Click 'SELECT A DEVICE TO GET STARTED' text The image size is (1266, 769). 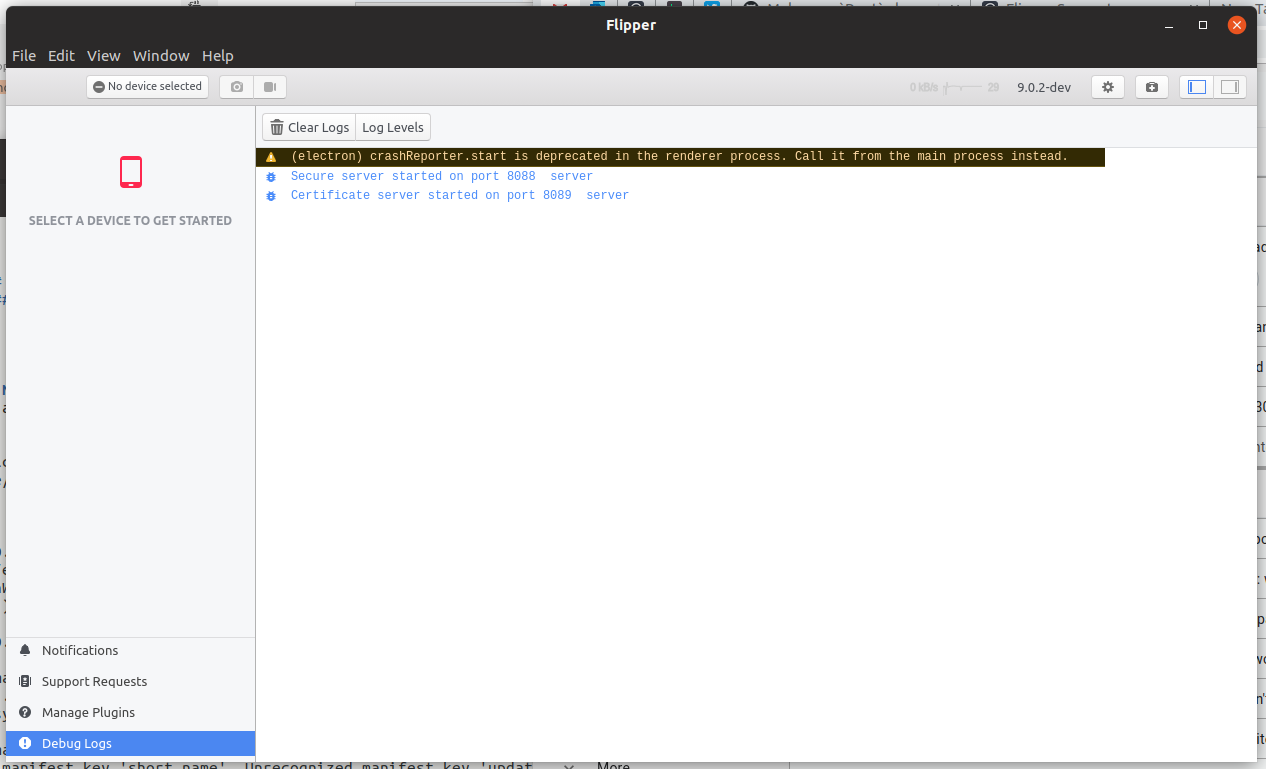(130, 221)
